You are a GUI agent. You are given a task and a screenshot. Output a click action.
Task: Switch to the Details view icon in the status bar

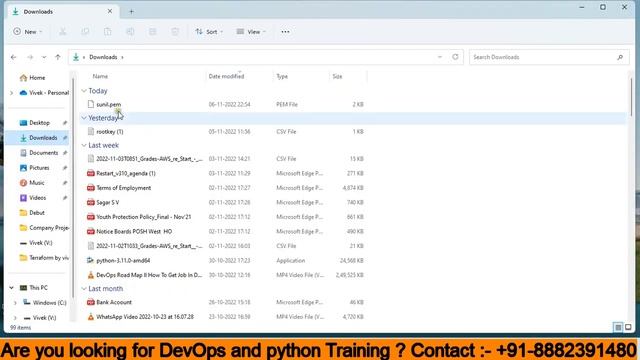click(618, 327)
